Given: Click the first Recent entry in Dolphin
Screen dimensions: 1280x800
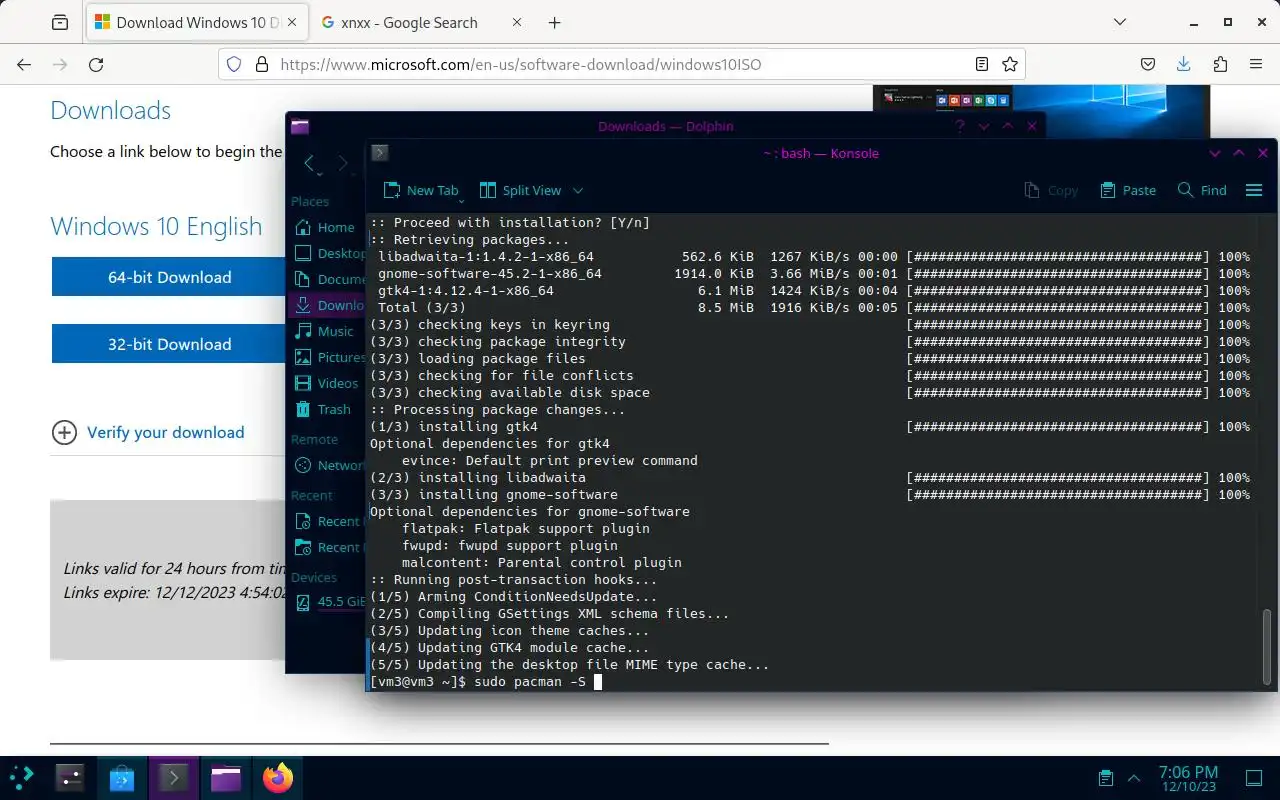Looking at the screenshot, I should coord(329,521).
